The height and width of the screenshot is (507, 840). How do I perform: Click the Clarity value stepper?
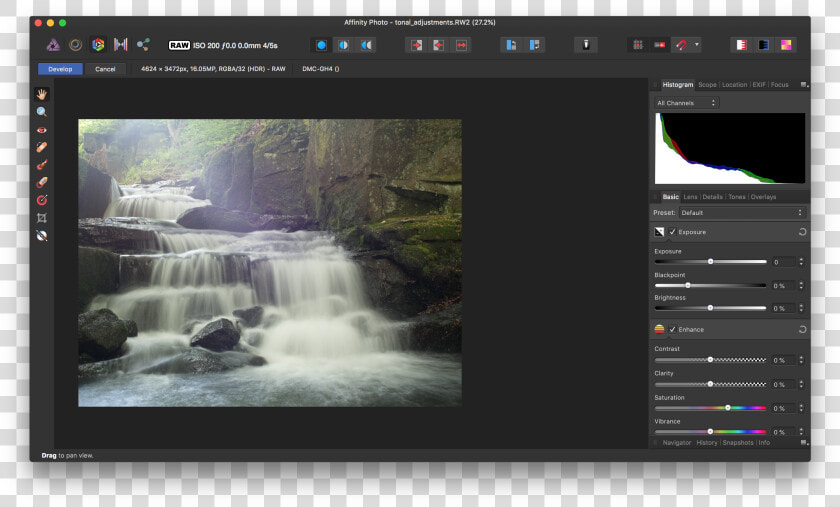[801, 384]
